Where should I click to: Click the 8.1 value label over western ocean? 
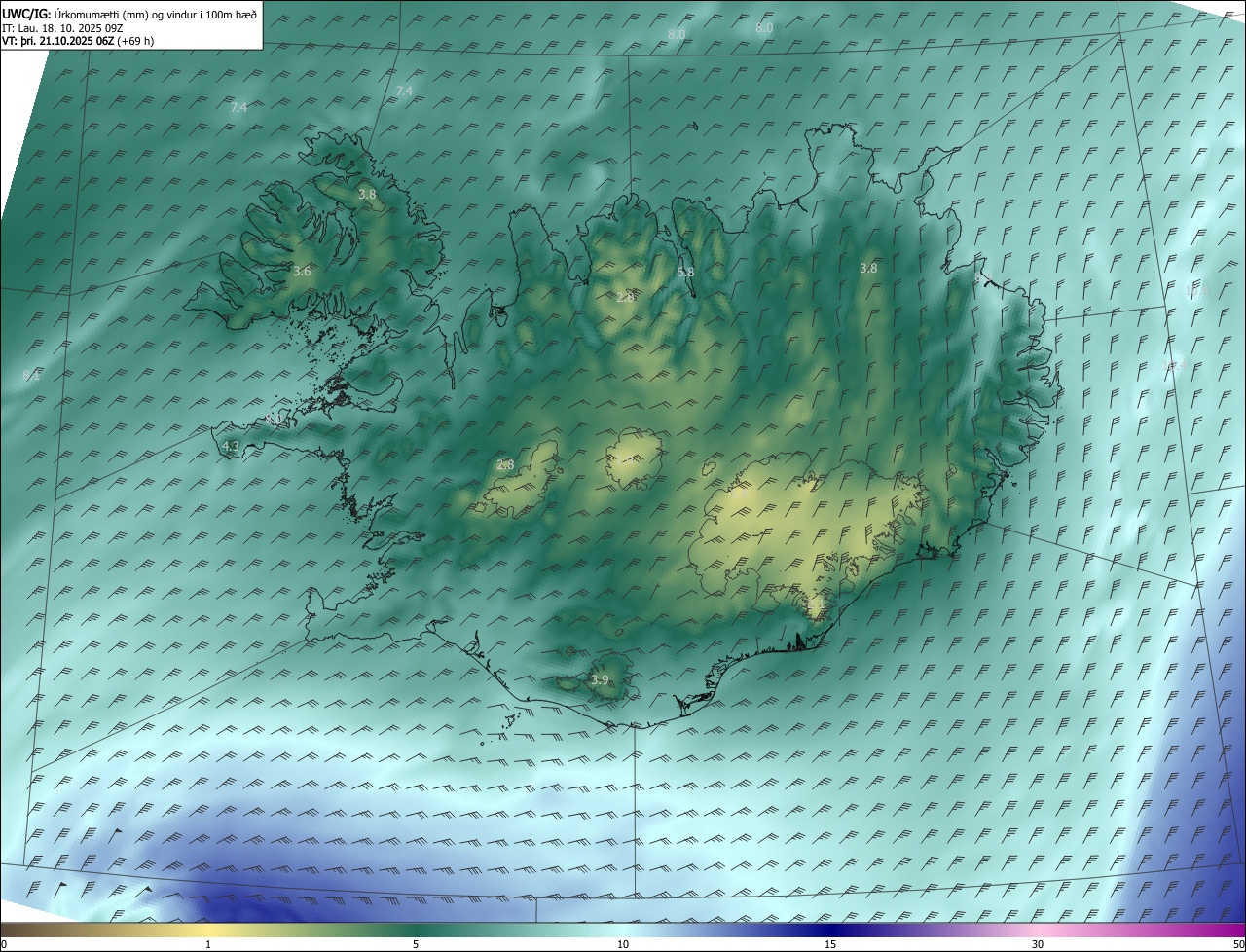31,375
